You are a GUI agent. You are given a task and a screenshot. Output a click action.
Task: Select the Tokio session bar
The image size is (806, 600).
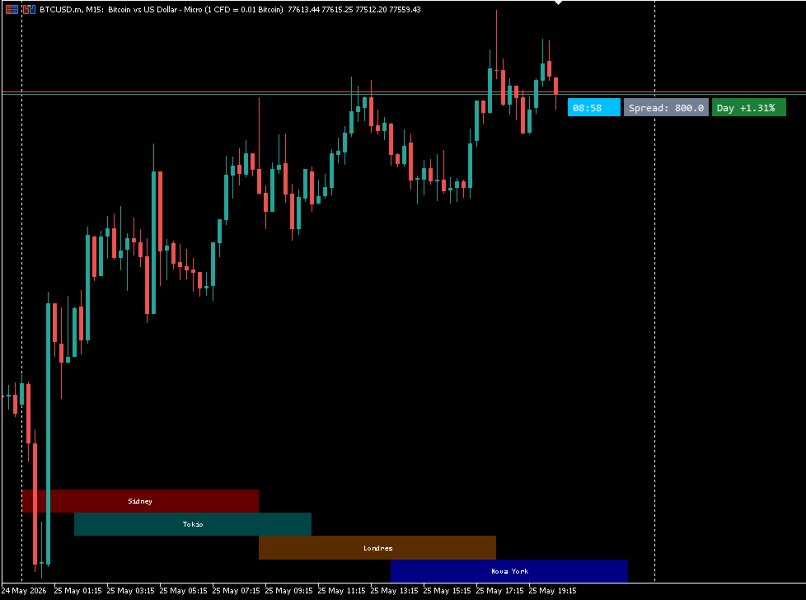coord(193,524)
